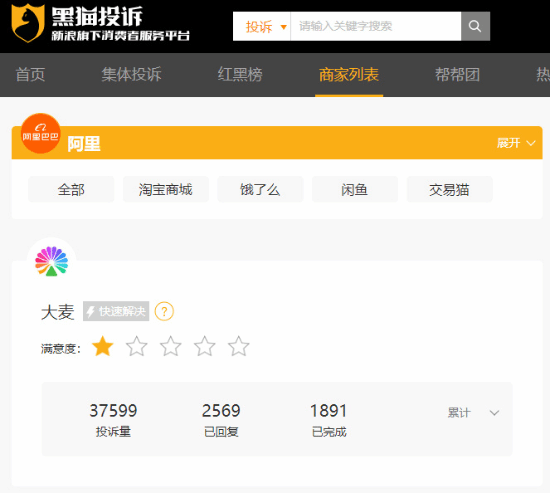Screen dimensions: 550x493
Task: Open 帮帮团 tab
Action: tap(457, 75)
